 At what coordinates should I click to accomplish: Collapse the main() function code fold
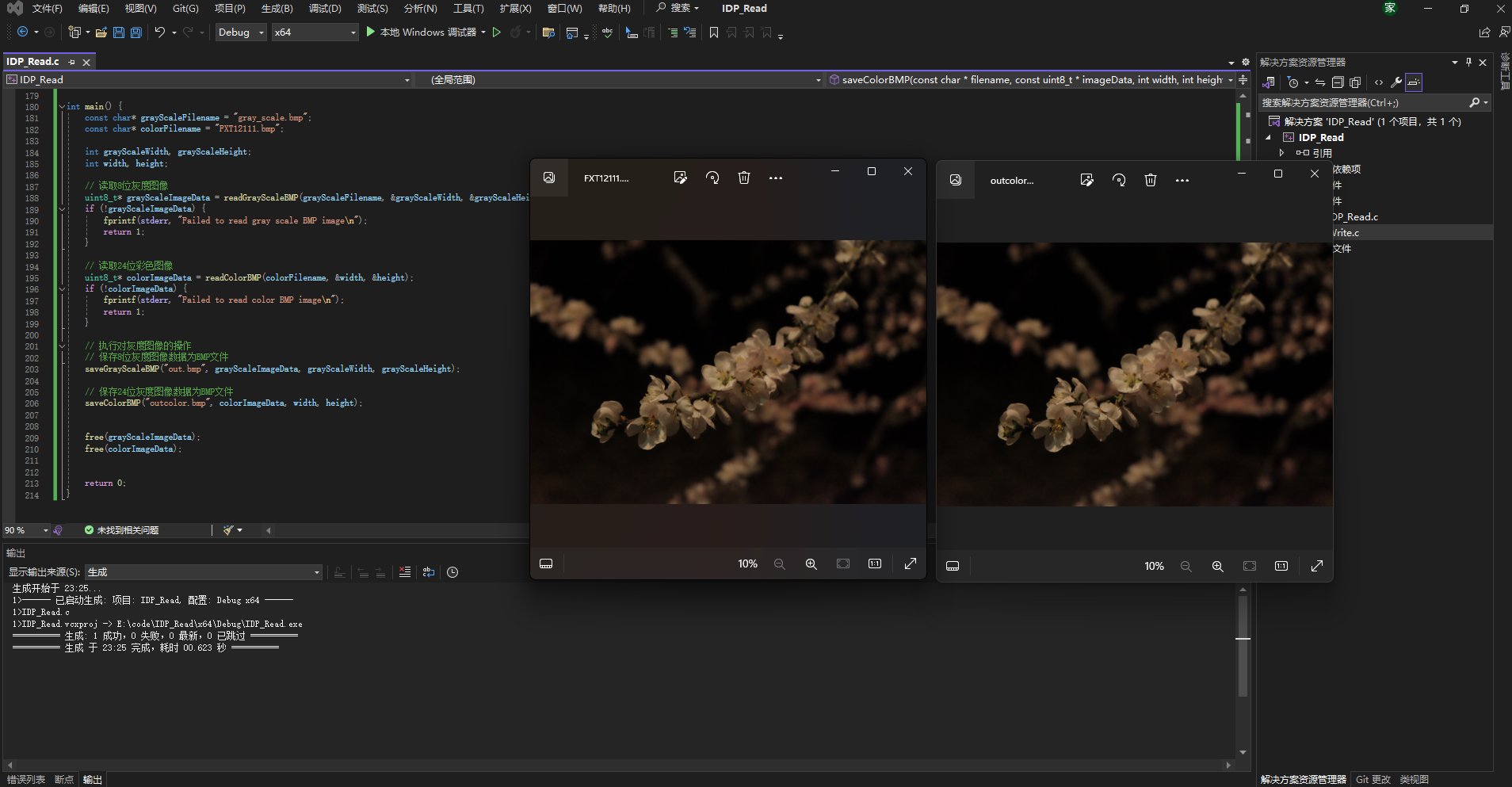[x=62, y=106]
